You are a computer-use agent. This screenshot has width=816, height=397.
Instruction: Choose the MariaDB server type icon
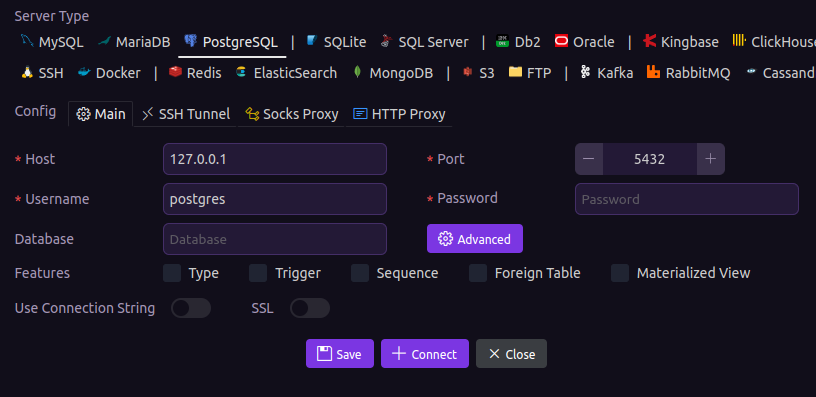[105, 41]
